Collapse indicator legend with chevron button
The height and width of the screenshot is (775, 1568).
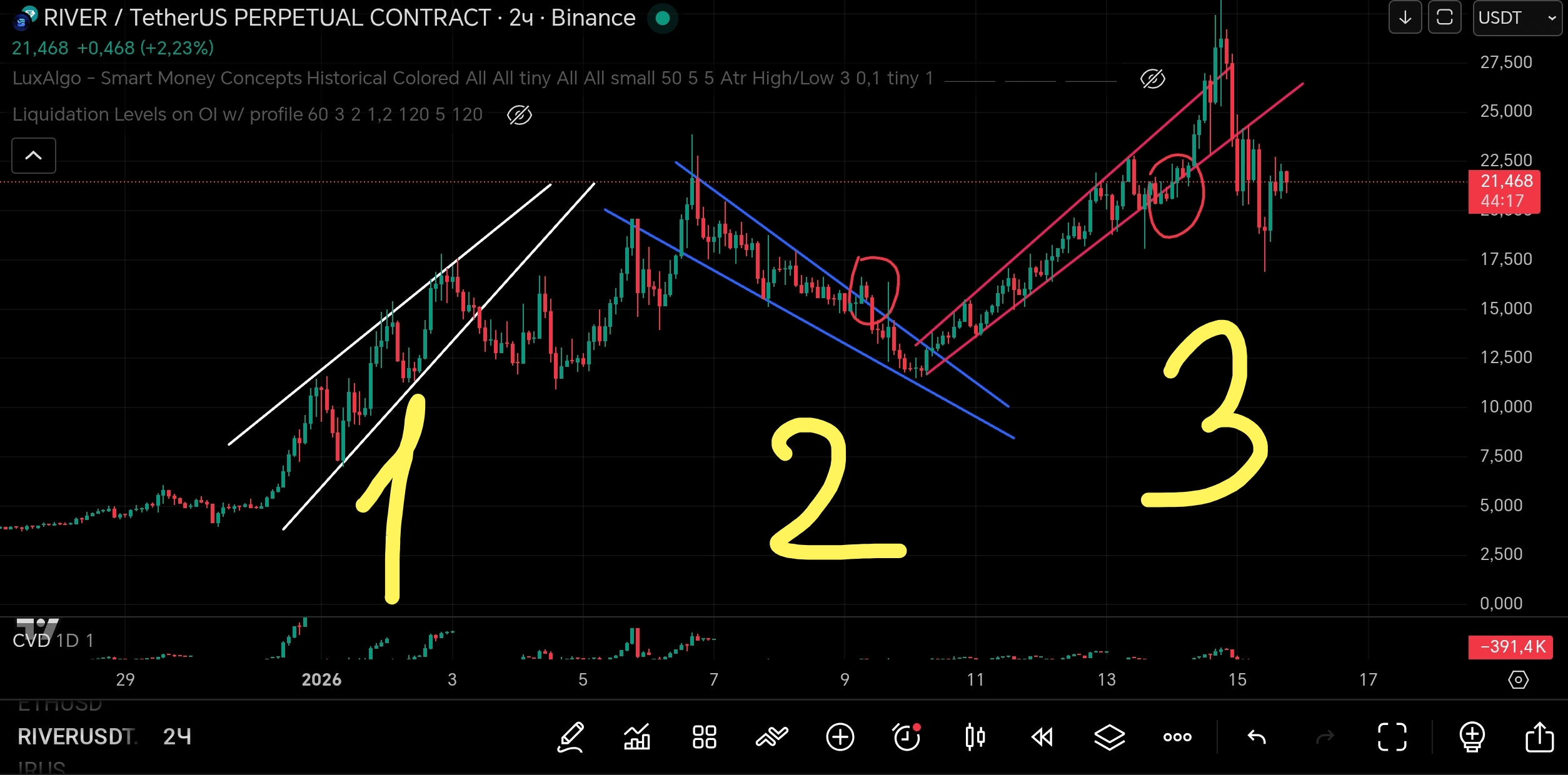(x=34, y=156)
